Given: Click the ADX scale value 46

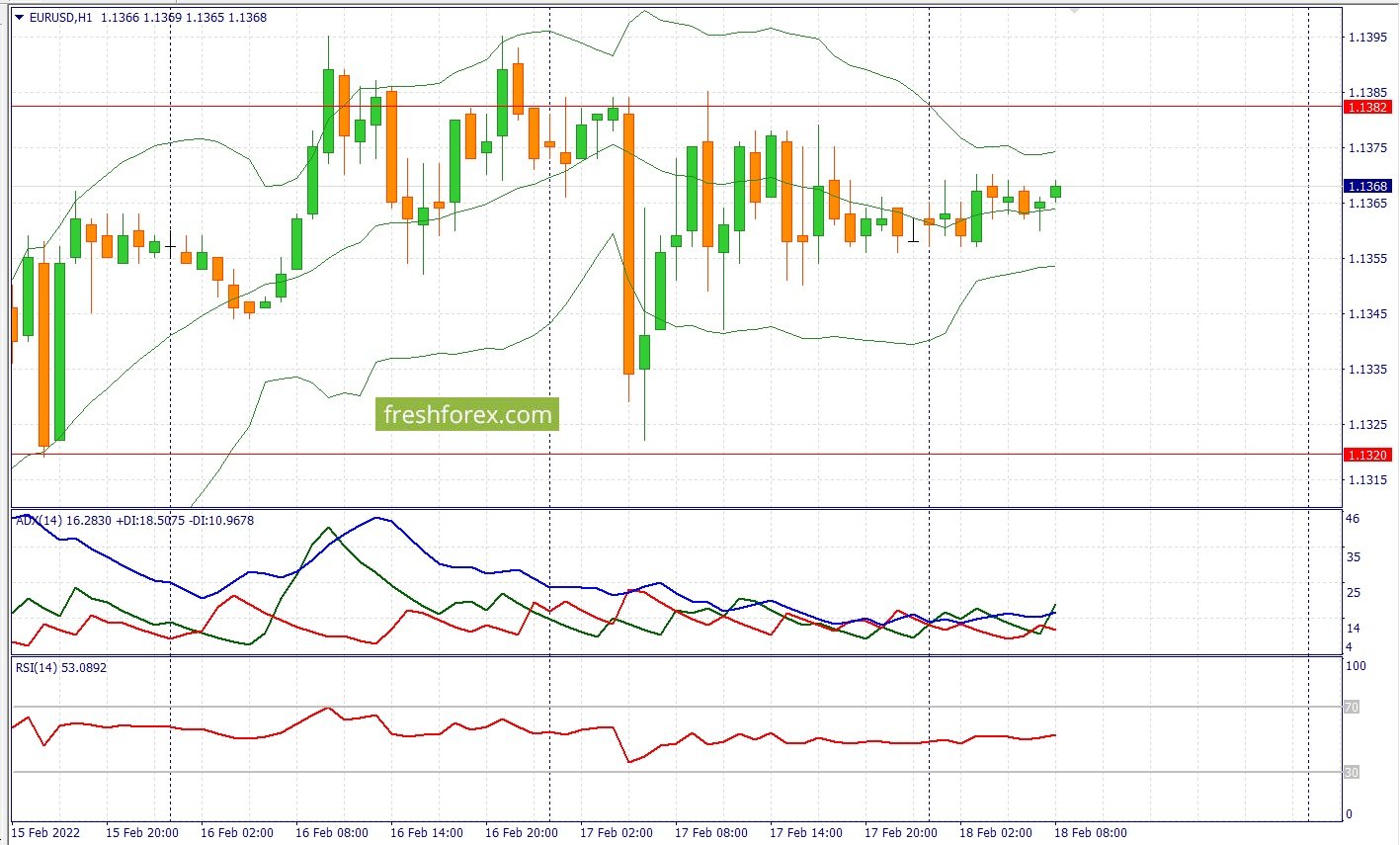Looking at the screenshot, I should point(1353,519).
